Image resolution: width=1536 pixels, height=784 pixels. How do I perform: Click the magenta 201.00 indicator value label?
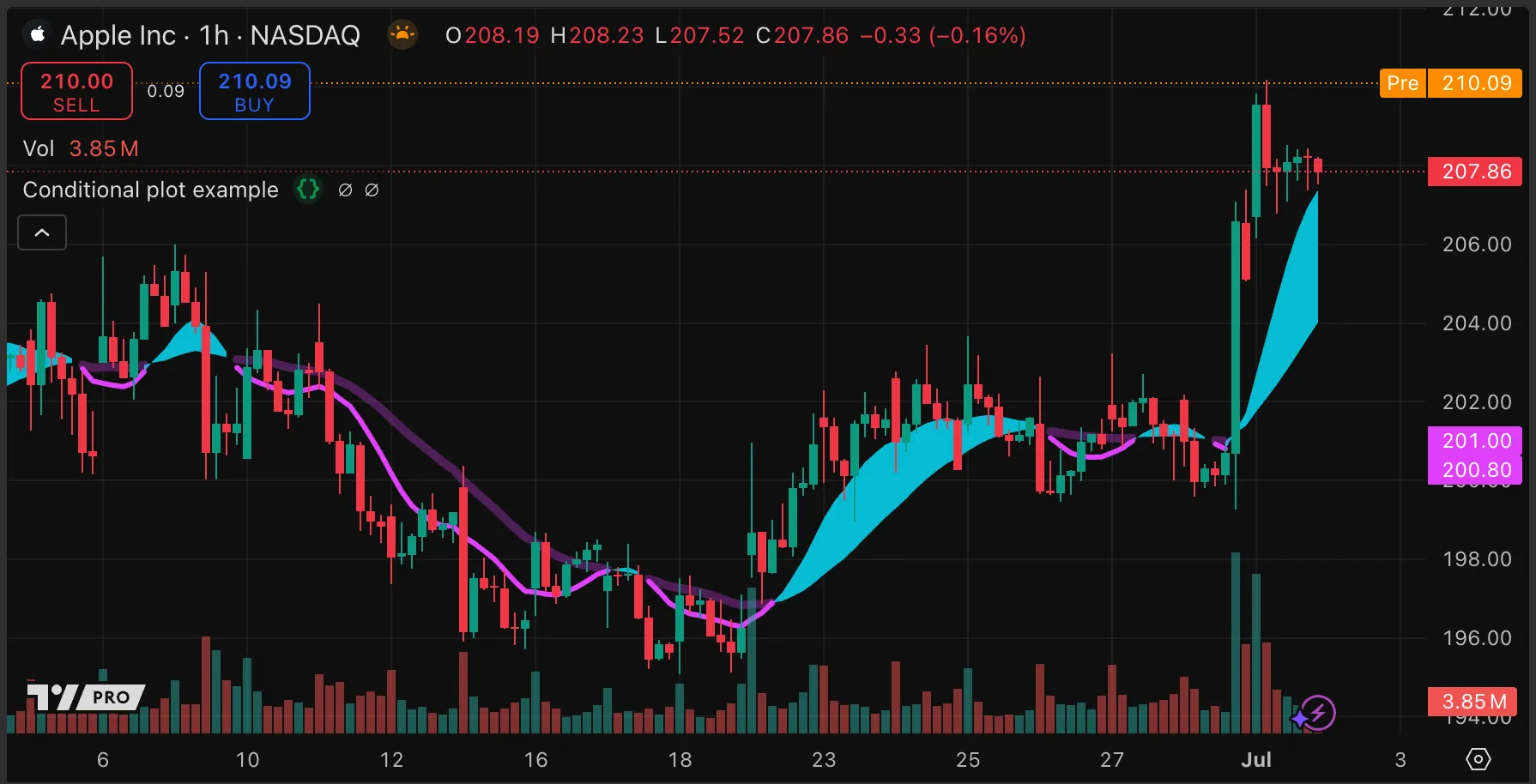1475,441
